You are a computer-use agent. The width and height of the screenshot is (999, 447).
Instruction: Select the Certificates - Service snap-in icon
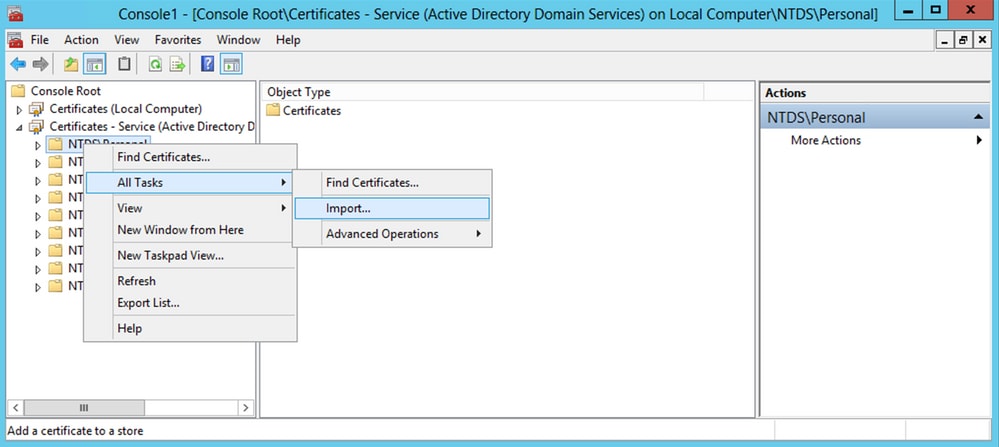pyautogui.click(x=37, y=127)
